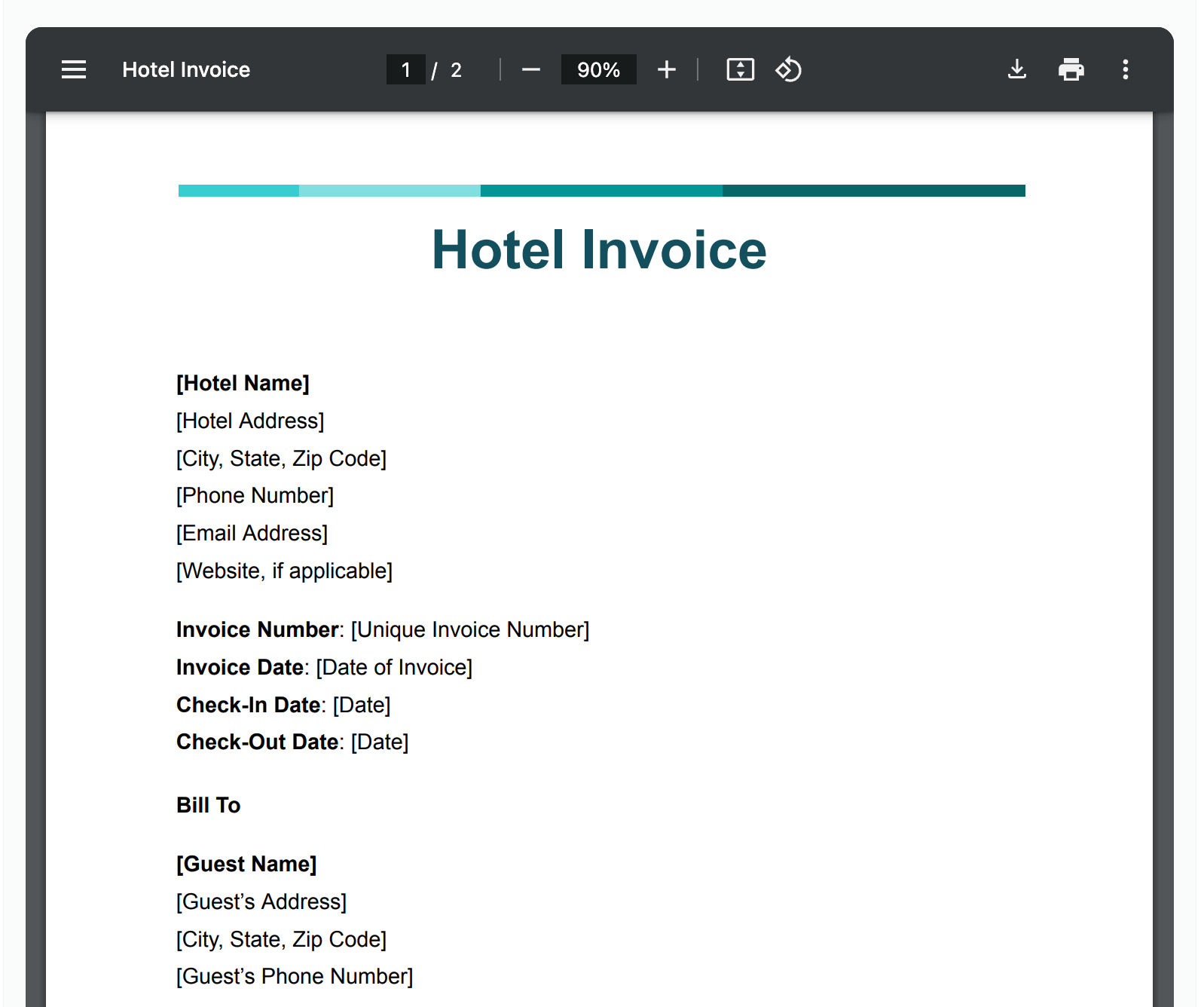Click the [Email Address] line
The height and width of the screenshot is (1007, 1204).
click(252, 534)
